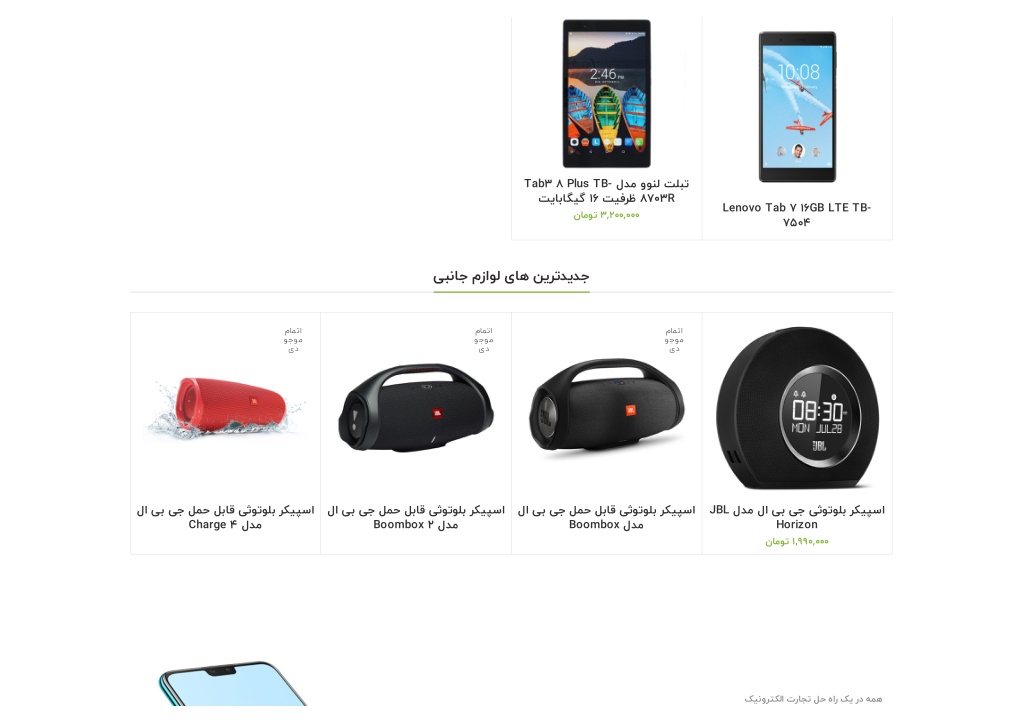Click out-of-stock badge on Charge 4 speaker
This screenshot has width=1024, height=723.
(293, 340)
